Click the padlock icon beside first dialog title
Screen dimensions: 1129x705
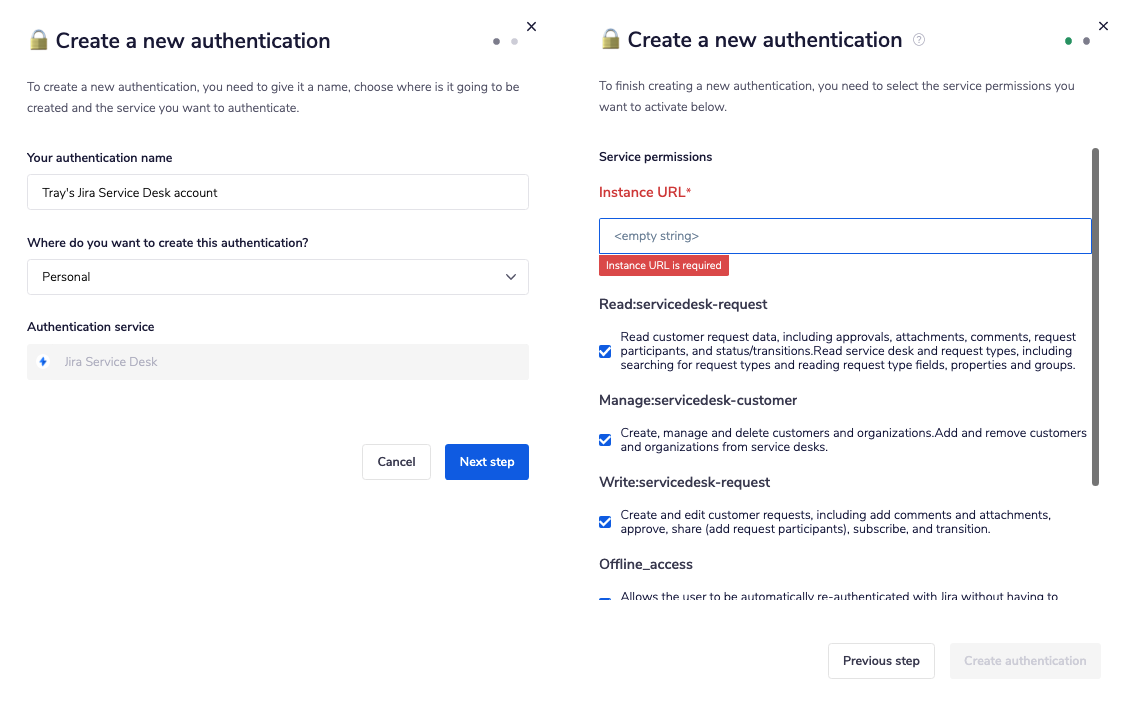click(38, 40)
